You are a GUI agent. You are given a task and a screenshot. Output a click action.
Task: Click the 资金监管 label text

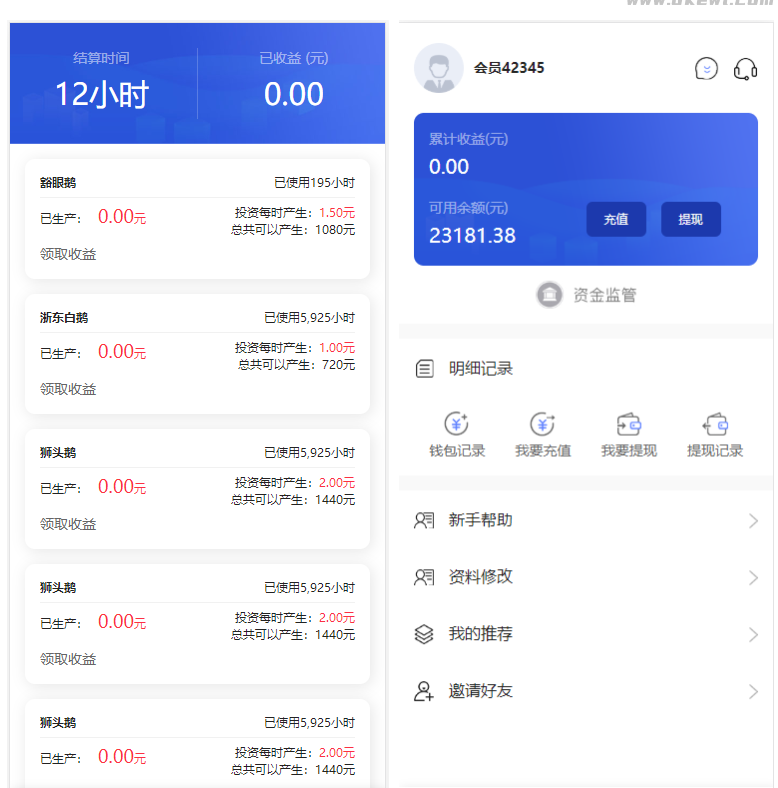pos(605,295)
